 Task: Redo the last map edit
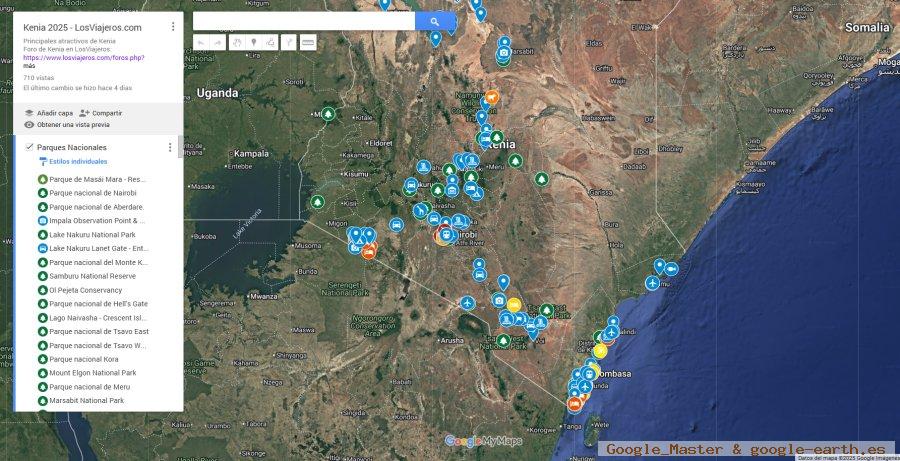pos(218,42)
